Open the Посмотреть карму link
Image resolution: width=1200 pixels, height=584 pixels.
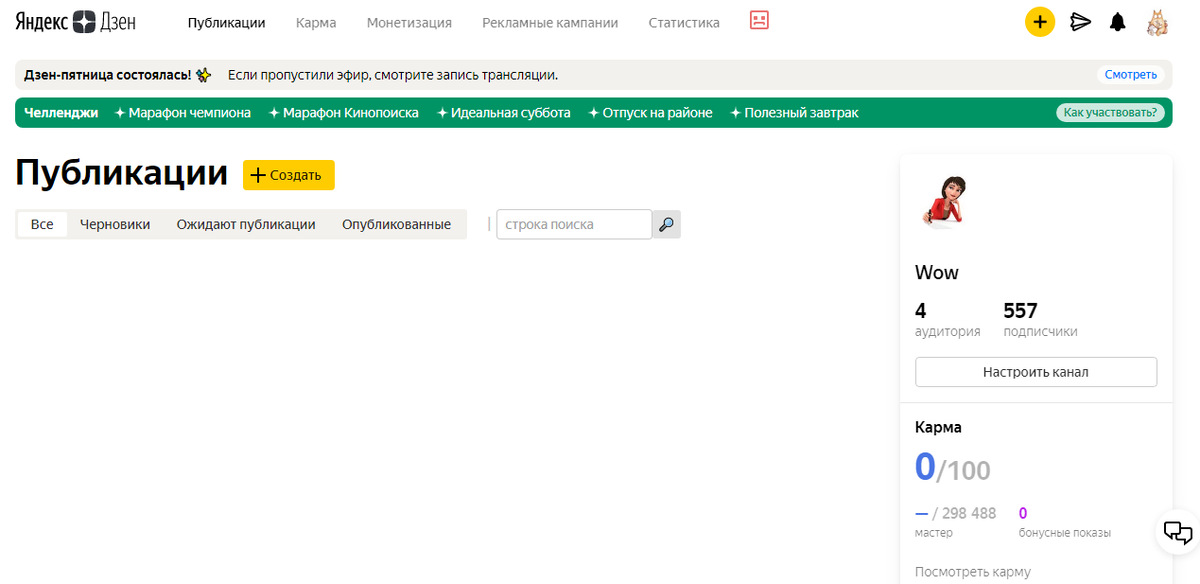[972, 573]
